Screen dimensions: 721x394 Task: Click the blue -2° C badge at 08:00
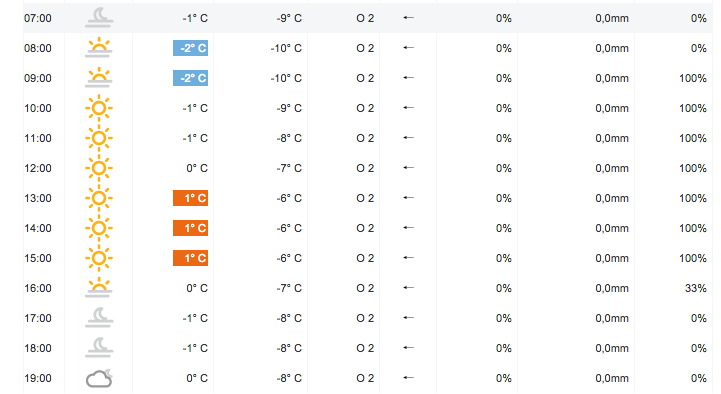click(190, 48)
